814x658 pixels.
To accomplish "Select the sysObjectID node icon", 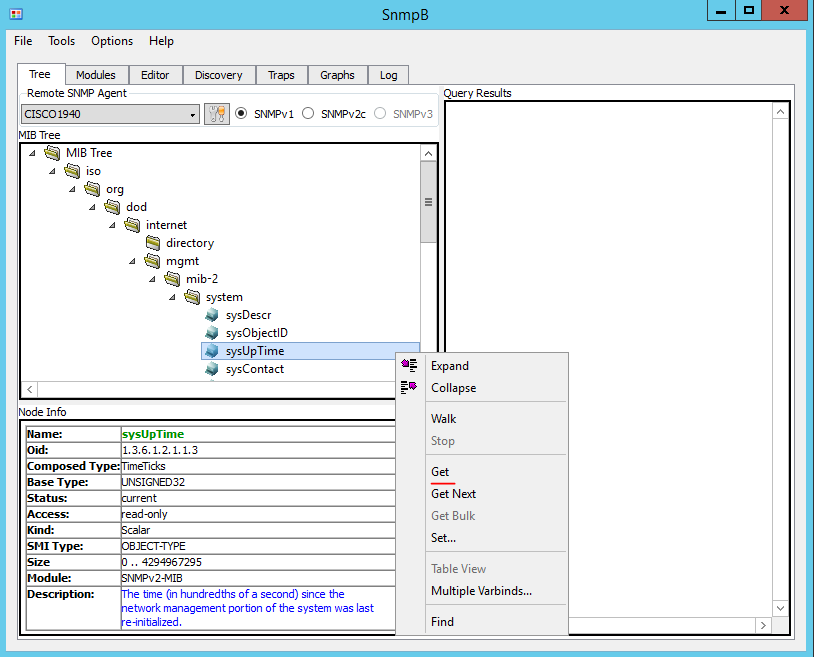I will click(x=211, y=332).
